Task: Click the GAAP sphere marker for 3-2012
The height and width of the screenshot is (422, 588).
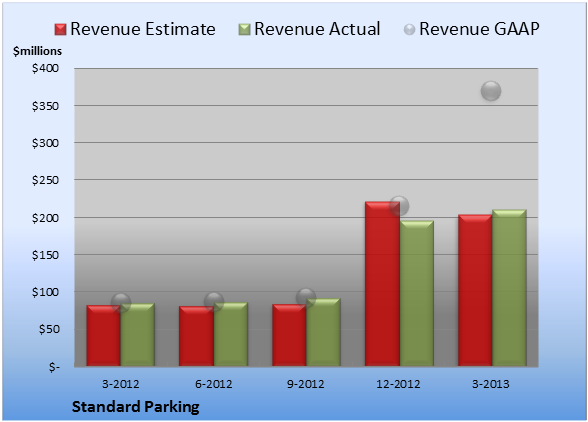Action: 121,302
